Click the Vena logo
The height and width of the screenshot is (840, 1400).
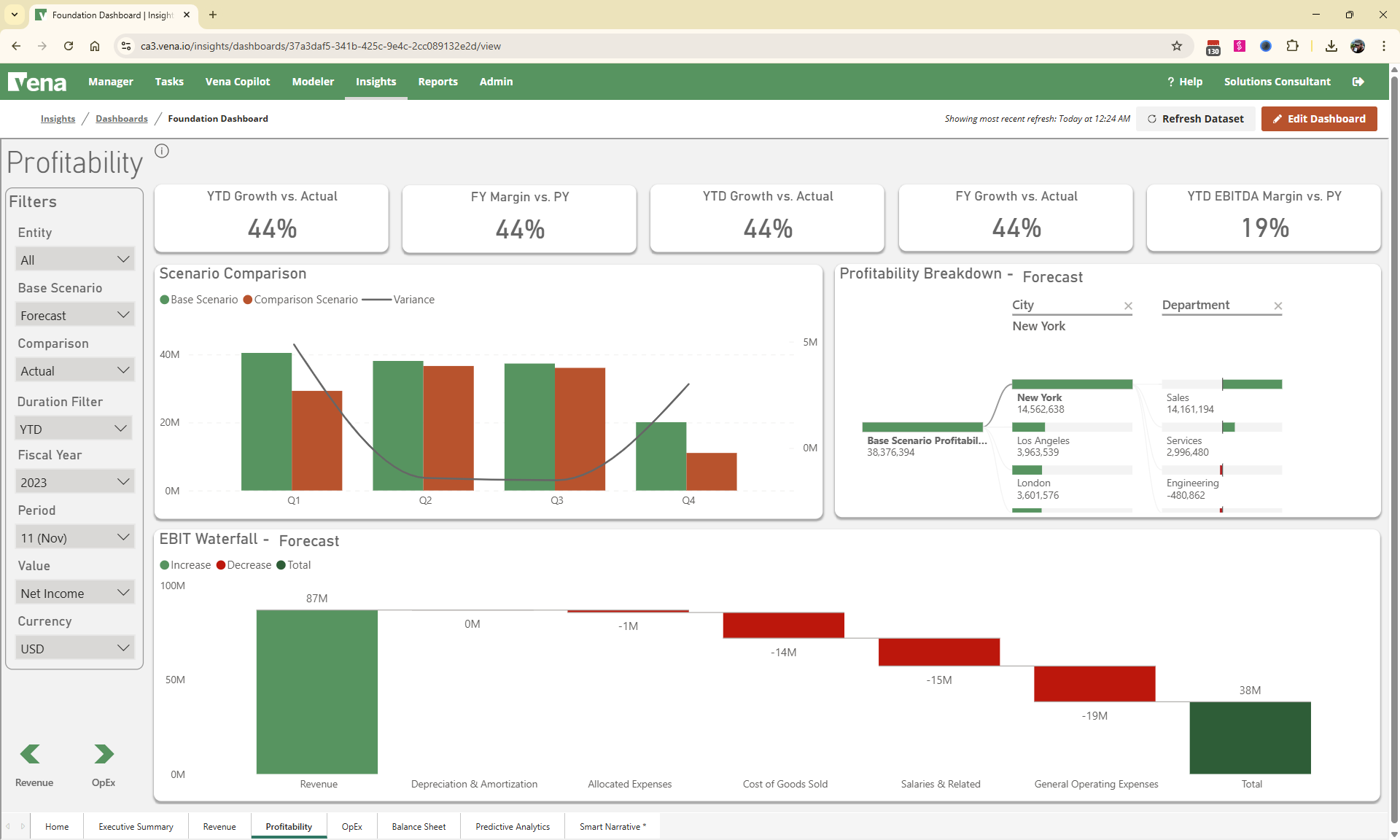37,82
